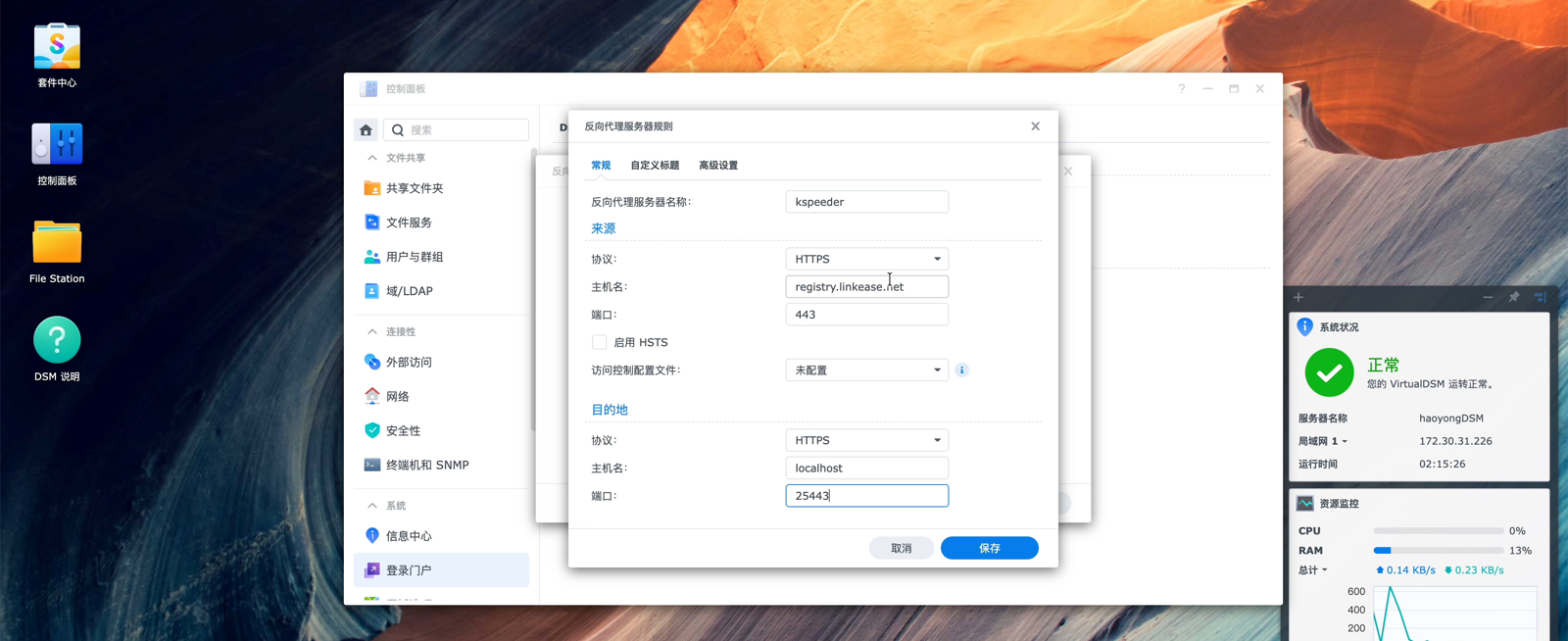Click the 登录门户 icon
1568x641 pixels.
[x=372, y=569]
